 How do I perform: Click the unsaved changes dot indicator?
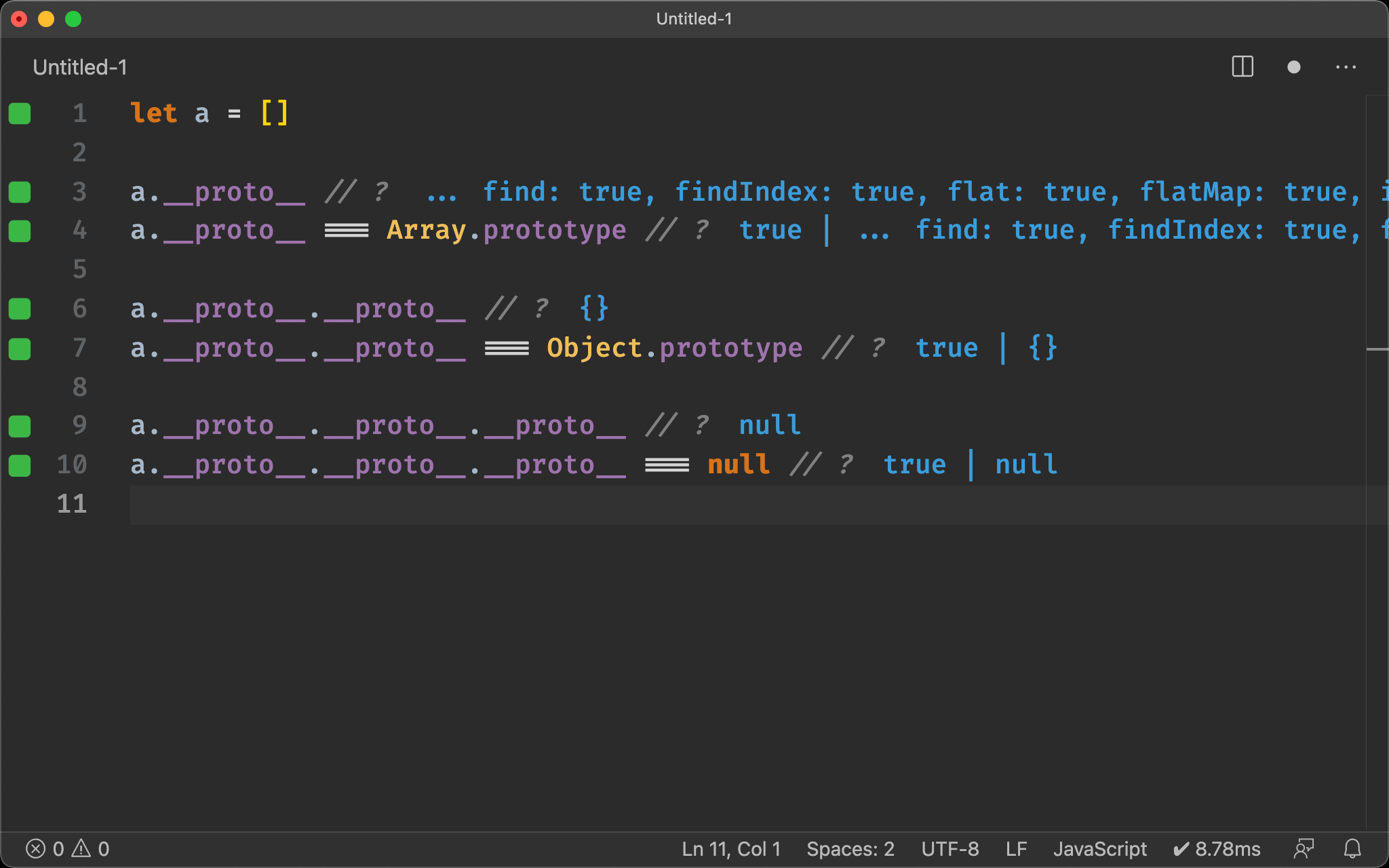click(x=1293, y=67)
